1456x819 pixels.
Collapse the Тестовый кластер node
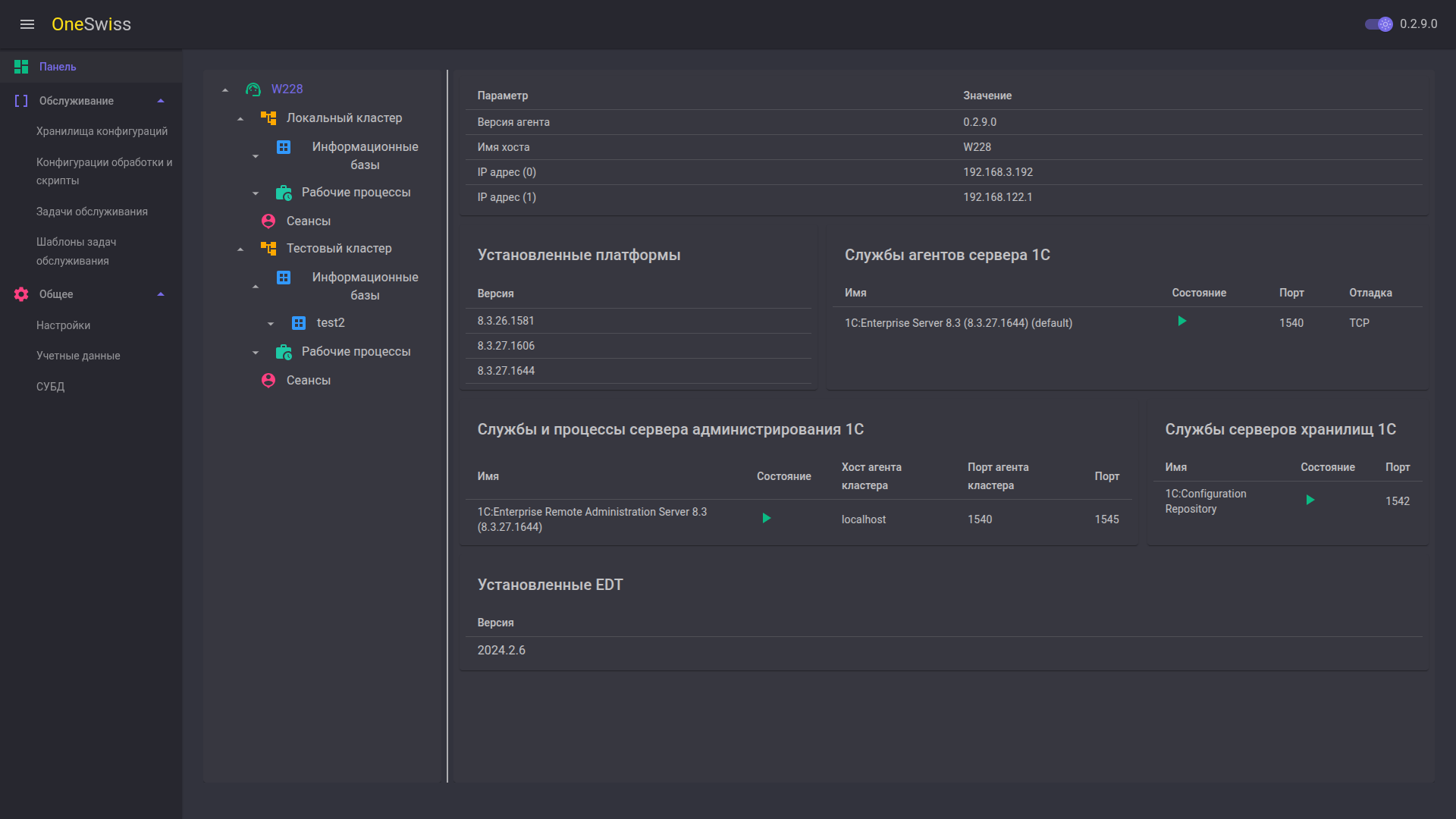pos(240,249)
